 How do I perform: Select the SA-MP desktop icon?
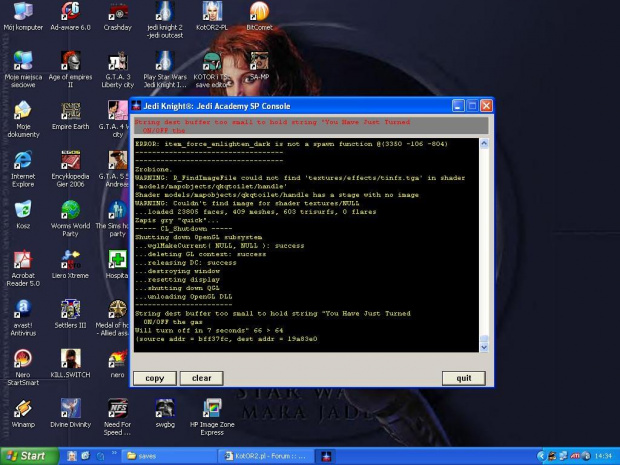tap(259, 66)
